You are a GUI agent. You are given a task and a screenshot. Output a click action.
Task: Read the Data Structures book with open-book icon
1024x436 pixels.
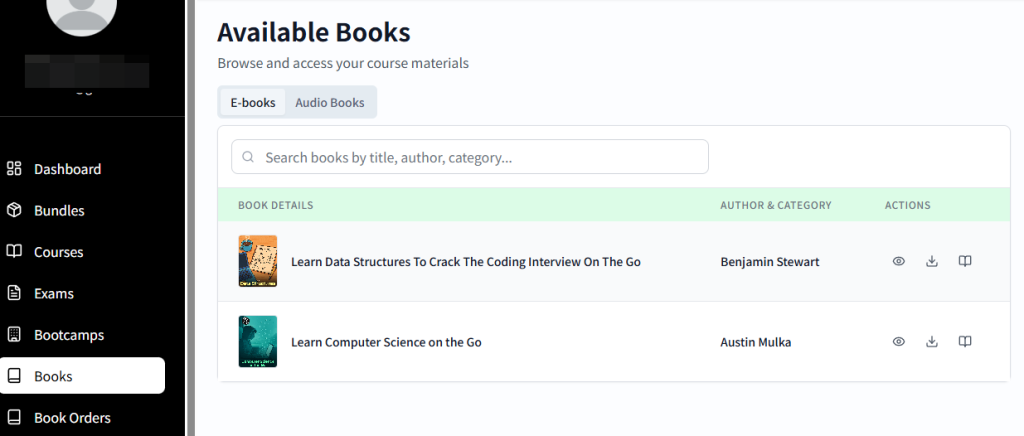(965, 261)
